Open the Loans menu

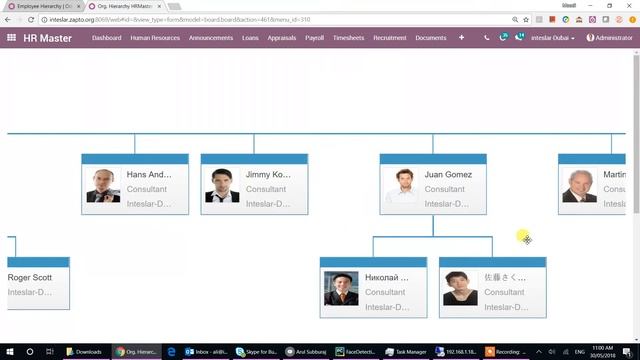250,38
